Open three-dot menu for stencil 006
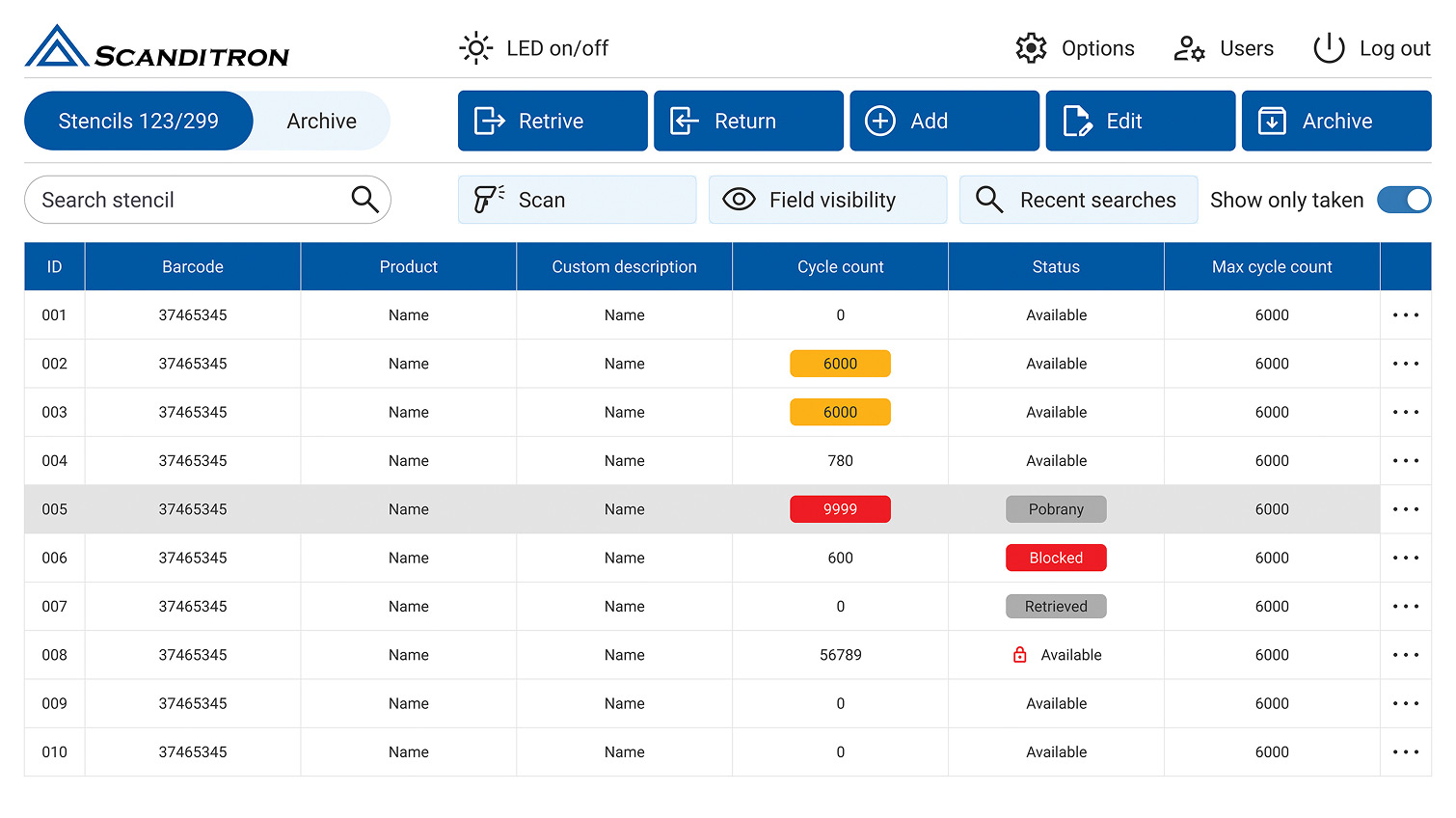 pos(1405,558)
